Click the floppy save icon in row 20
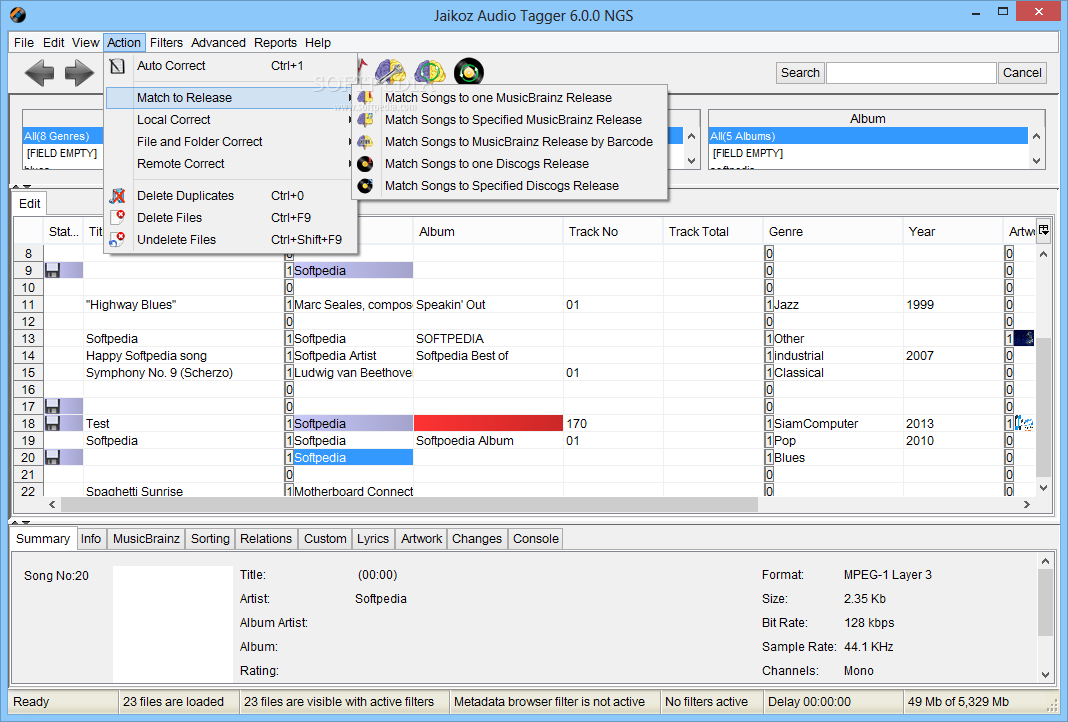The width and height of the screenshot is (1068, 722). click(x=52, y=458)
